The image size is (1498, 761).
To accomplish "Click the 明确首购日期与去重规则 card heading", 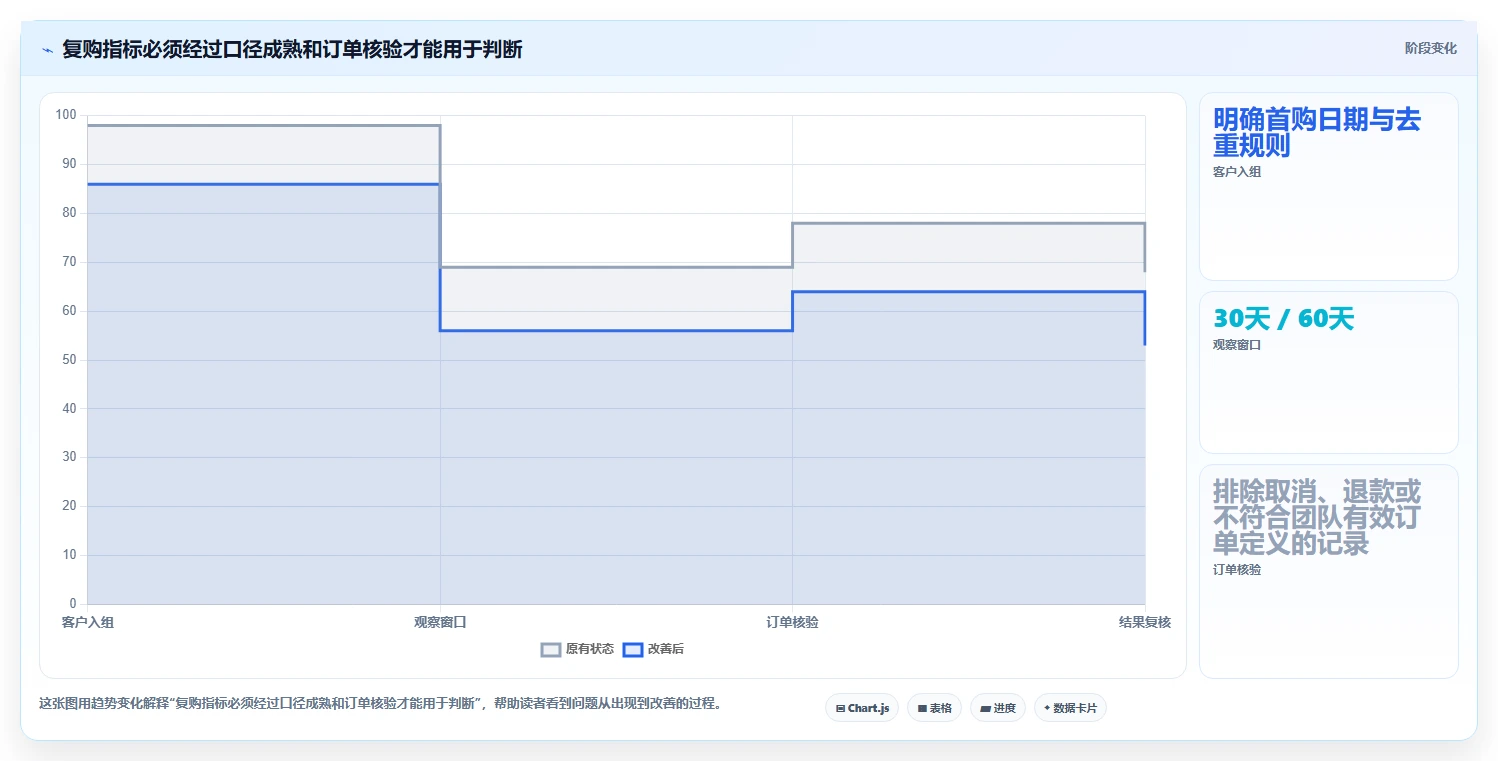I will pyautogui.click(x=1316, y=132).
